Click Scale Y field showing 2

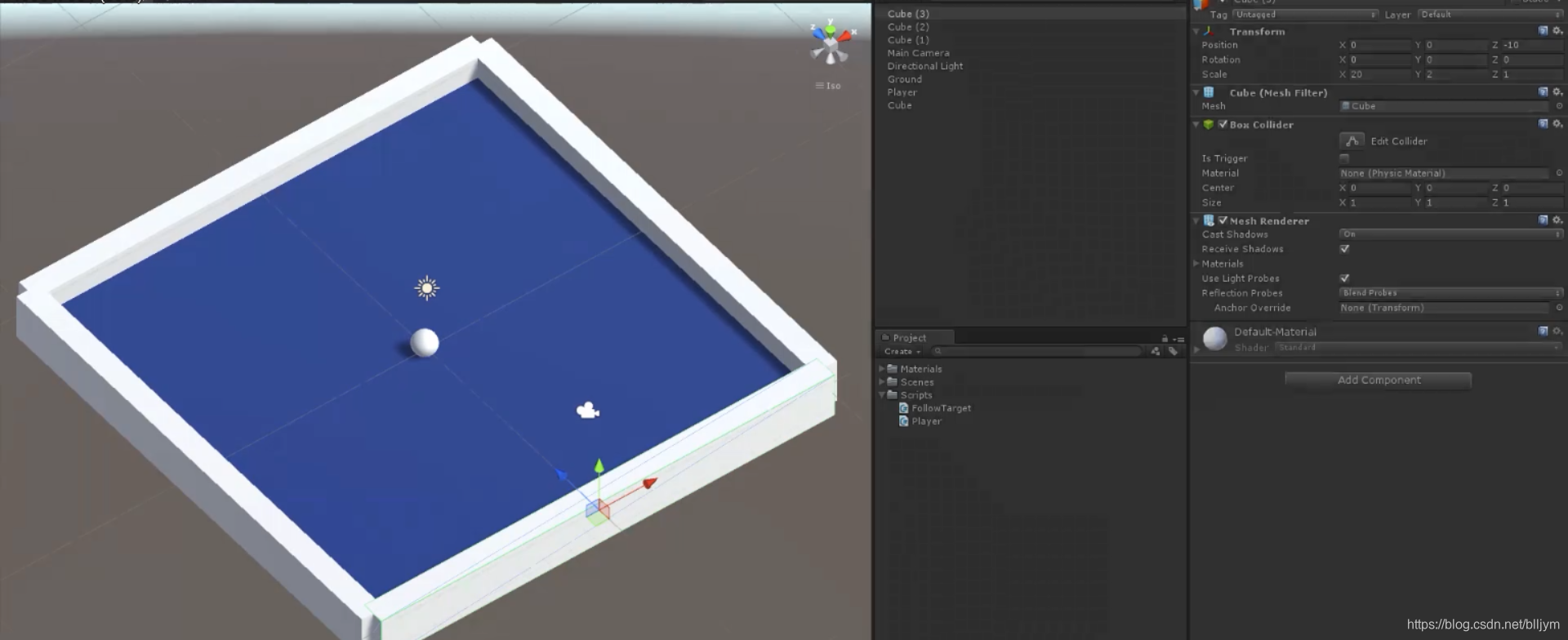[1455, 74]
